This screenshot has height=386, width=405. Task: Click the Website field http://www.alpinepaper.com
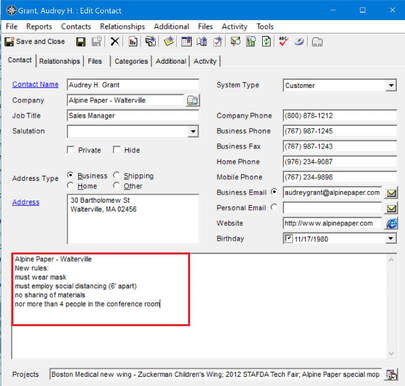332,223
